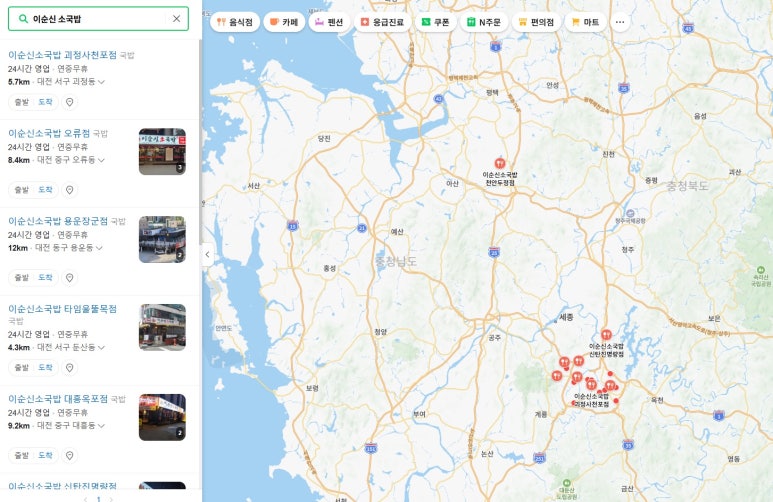View the 오류점 storefront photo thumbnail

click(162, 151)
